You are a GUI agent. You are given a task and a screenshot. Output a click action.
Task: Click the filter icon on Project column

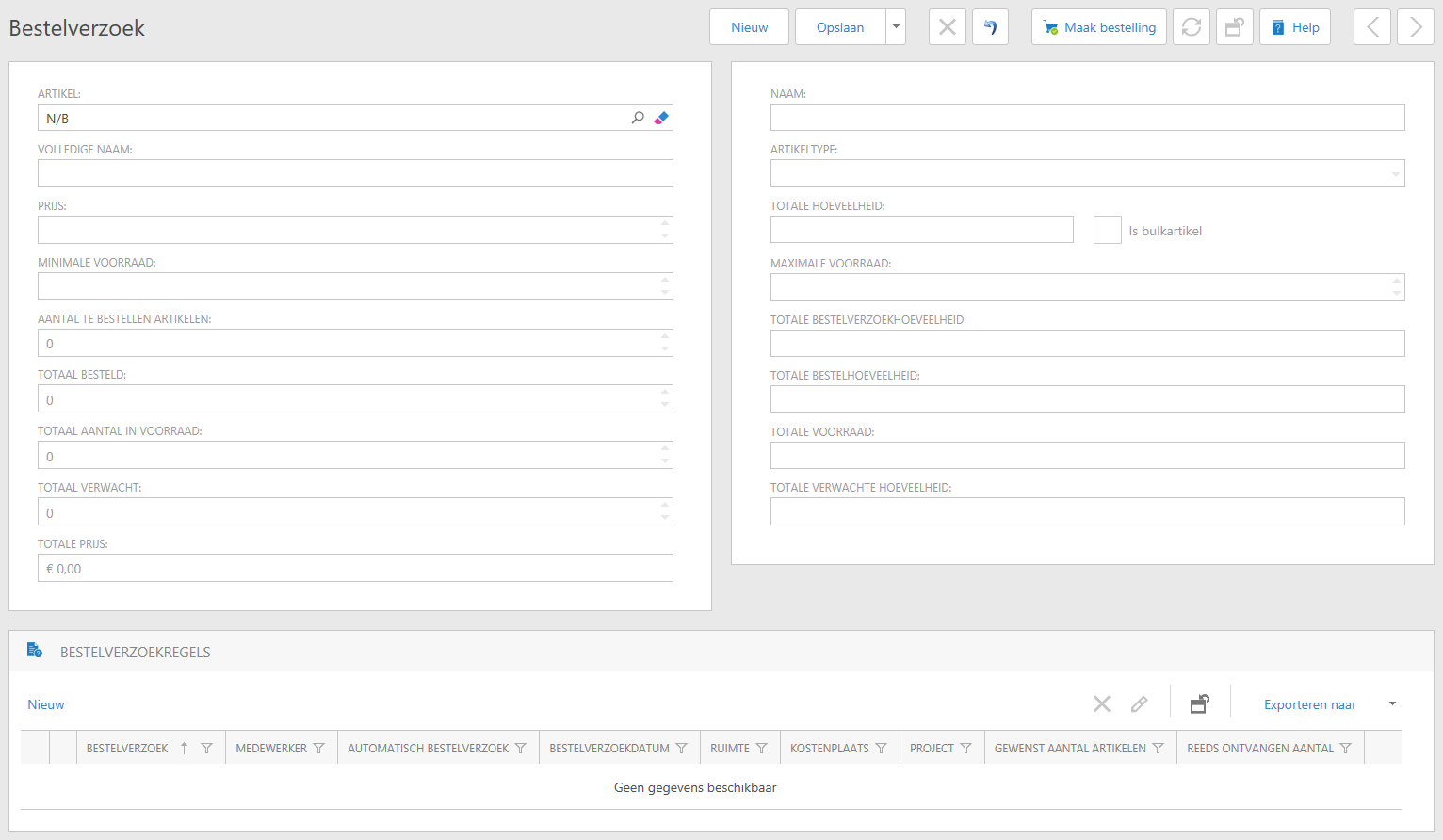(965, 749)
